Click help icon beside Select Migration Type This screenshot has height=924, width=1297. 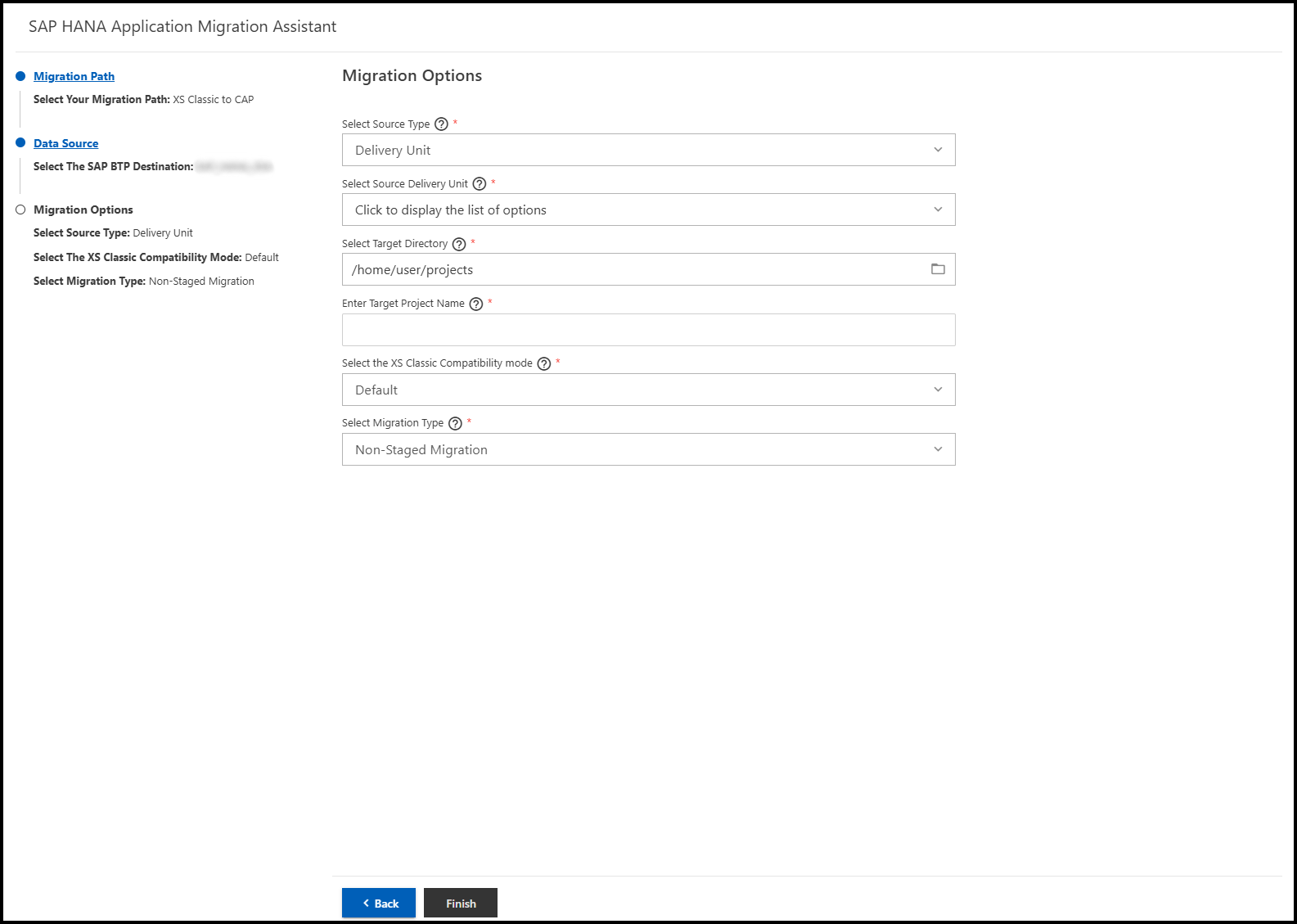[x=455, y=423]
